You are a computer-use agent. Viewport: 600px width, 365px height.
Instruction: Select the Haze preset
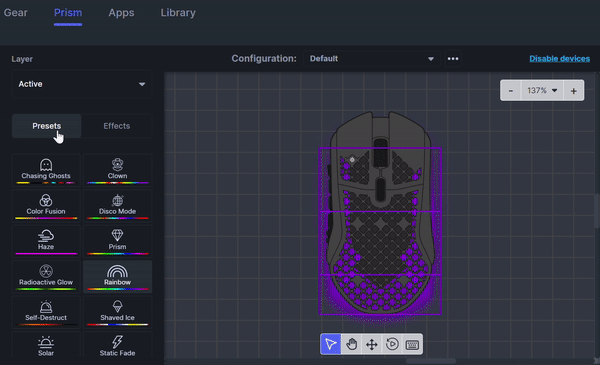pos(46,241)
